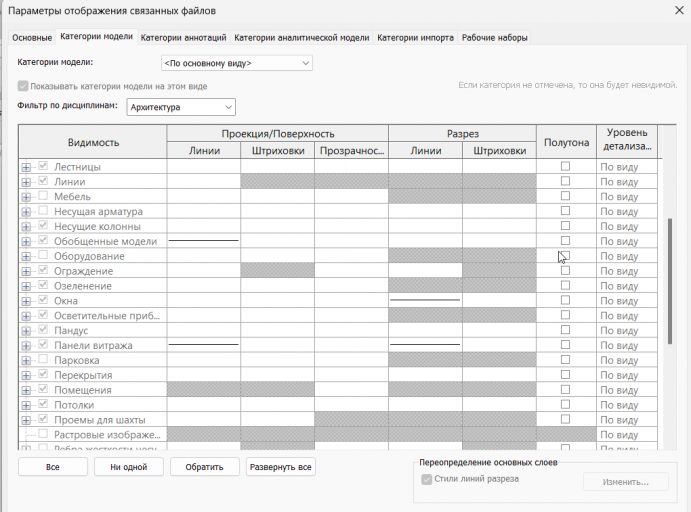
Task: Expand the Потолки category
Action: click(x=26, y=405)
